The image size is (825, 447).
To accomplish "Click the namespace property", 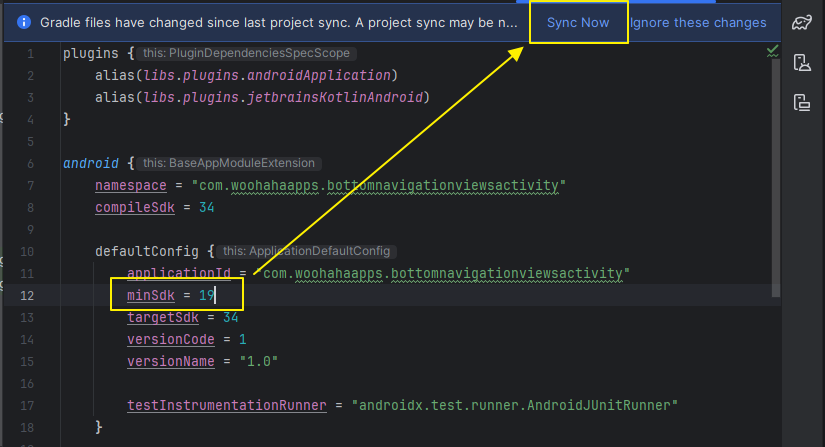I will pyautogui.click(x=130, y=186).
